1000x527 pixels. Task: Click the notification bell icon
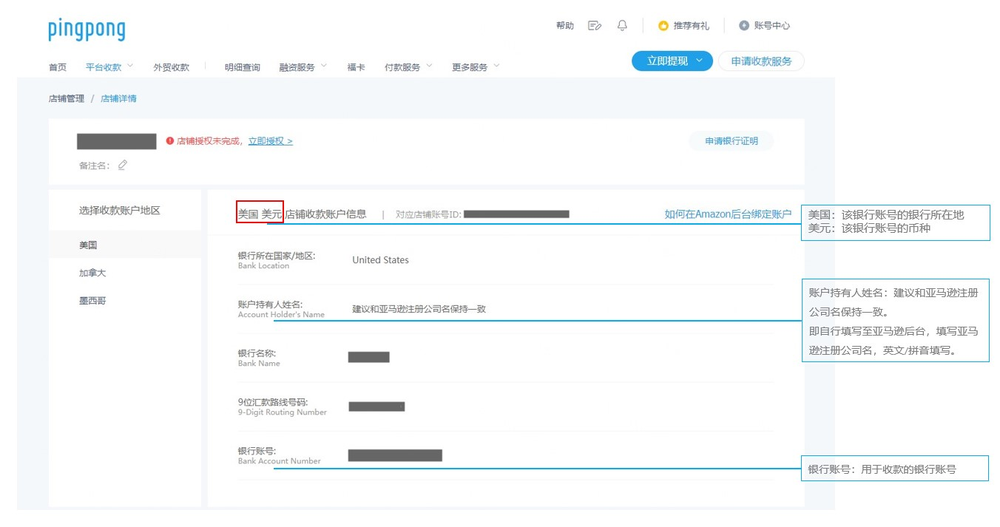[622, 26]
